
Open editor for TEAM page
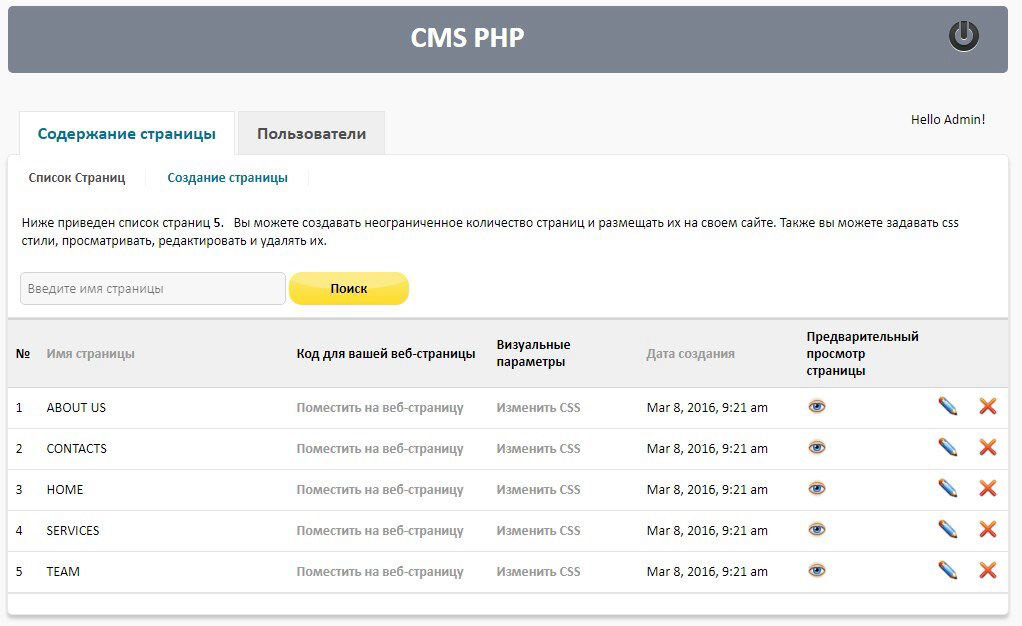pos(948,570)
